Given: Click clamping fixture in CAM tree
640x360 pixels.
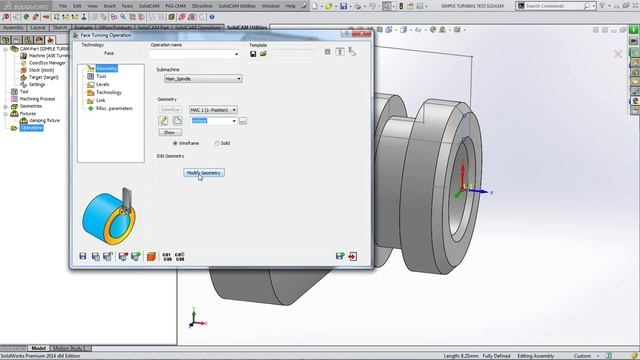Looking at the screenshot, I should (x=44, y=120).
